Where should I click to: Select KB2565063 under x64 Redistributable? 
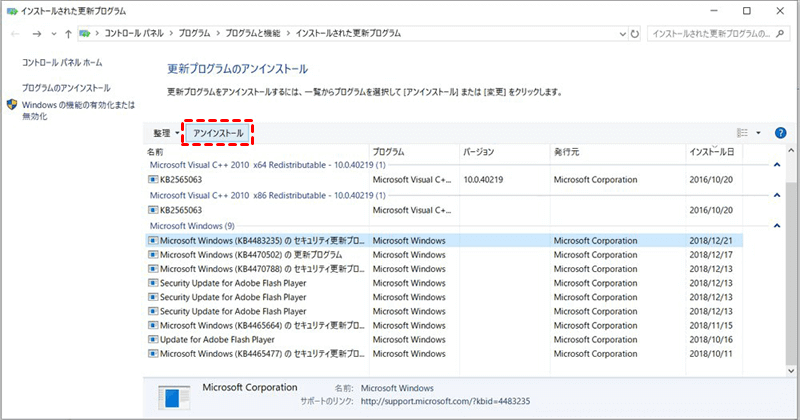tap(444, 180)
